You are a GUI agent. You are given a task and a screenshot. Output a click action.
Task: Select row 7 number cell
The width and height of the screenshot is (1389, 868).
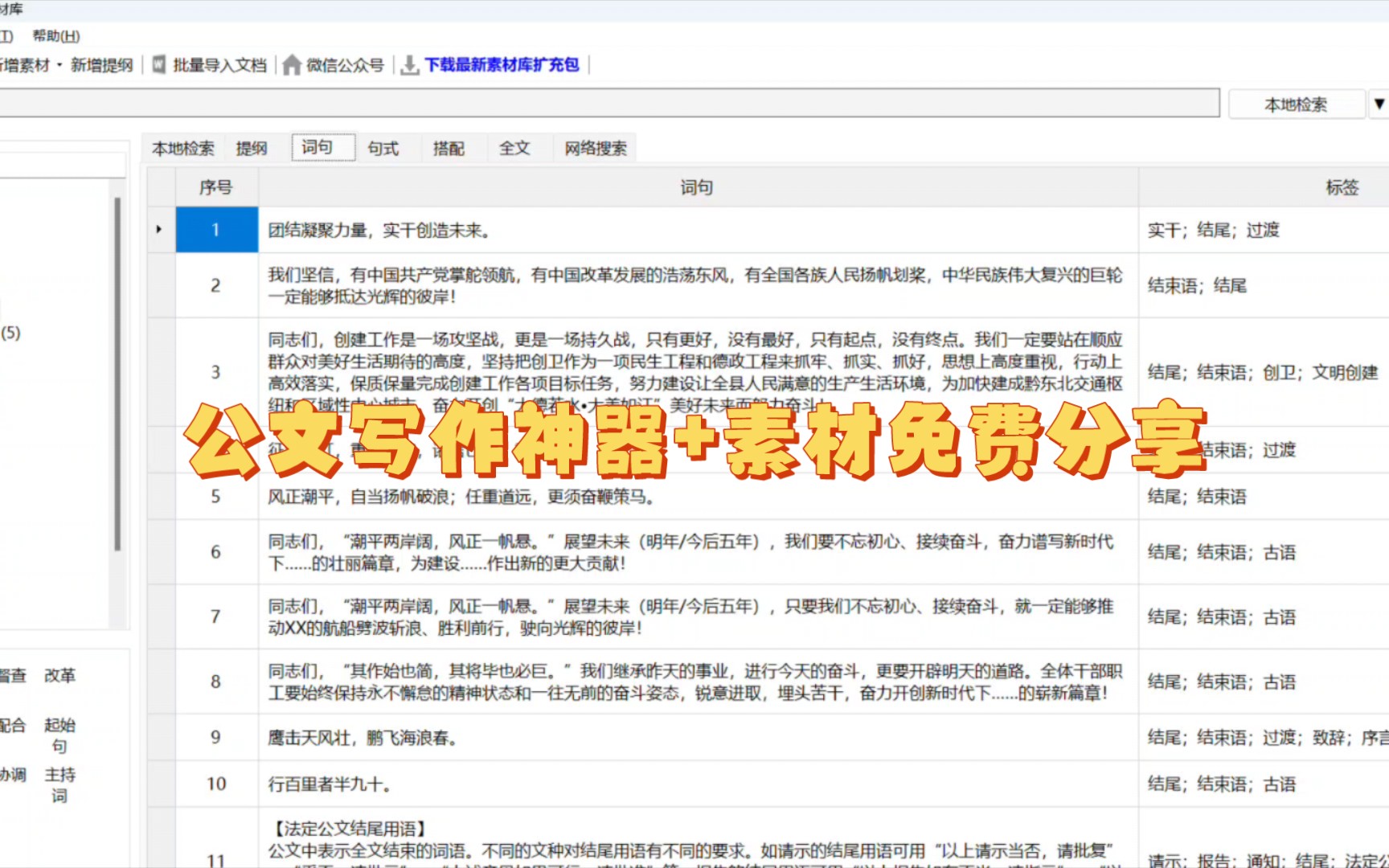click(x=216, y=616)
